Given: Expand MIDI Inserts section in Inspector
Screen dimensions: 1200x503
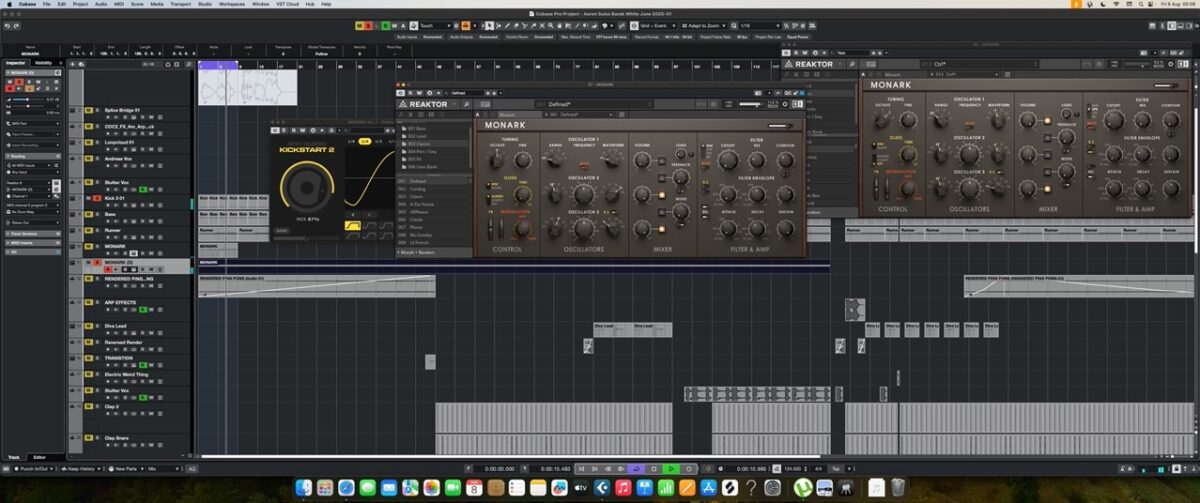Looking at the screenshot, I should click(x=33, y=244).
